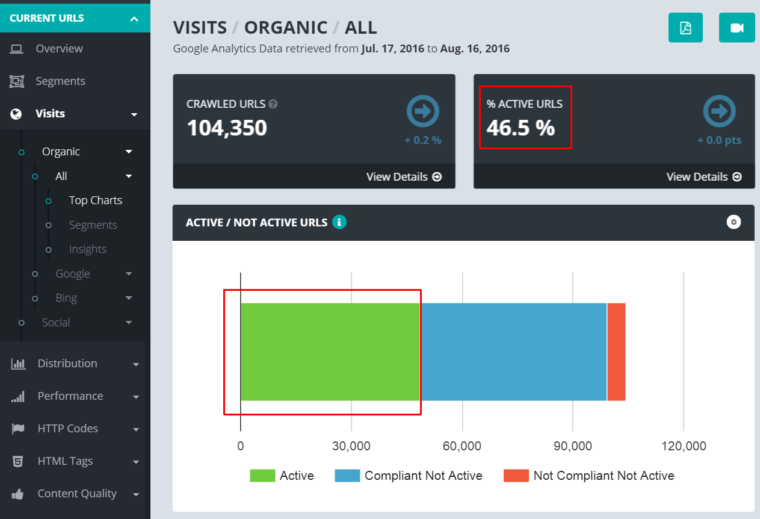Click the HTML Tags HTML5 icon
Image resolution: width=760 pixels, height=519 pixels.
(18, 461)
